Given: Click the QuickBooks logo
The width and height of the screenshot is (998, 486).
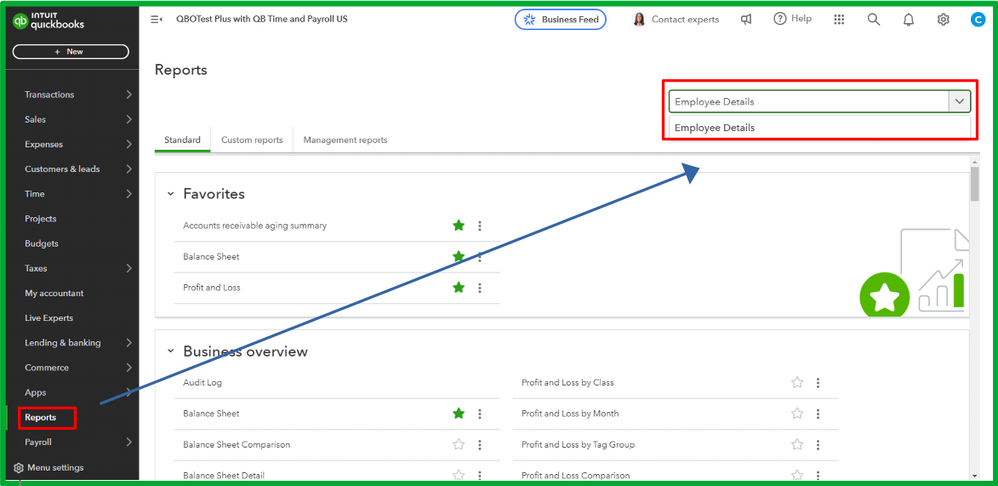Looking at the screenshot, I should (x=48, y=21).
